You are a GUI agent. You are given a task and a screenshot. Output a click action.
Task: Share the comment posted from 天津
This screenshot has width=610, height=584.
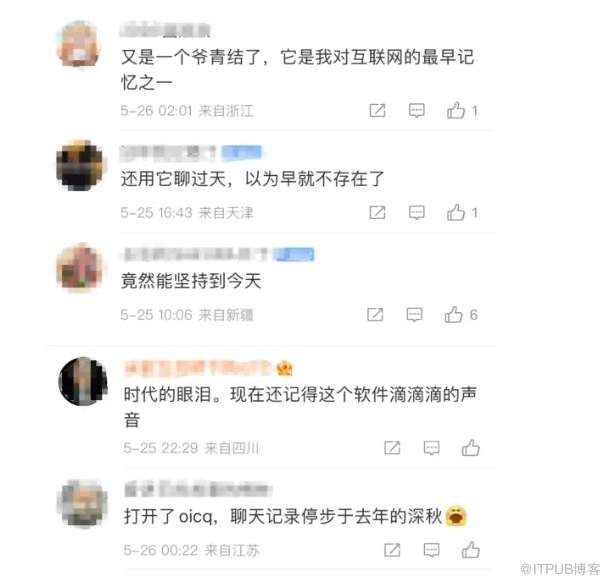(x=377, y=212)
